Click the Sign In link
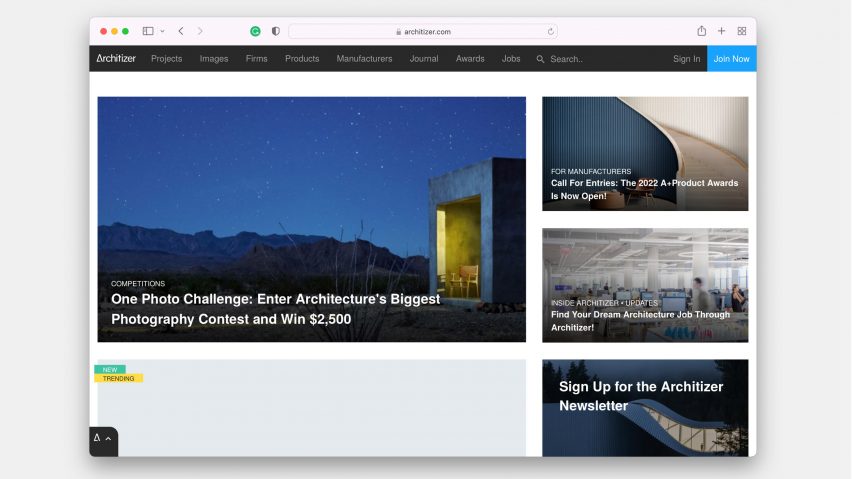 coord(686,59)
